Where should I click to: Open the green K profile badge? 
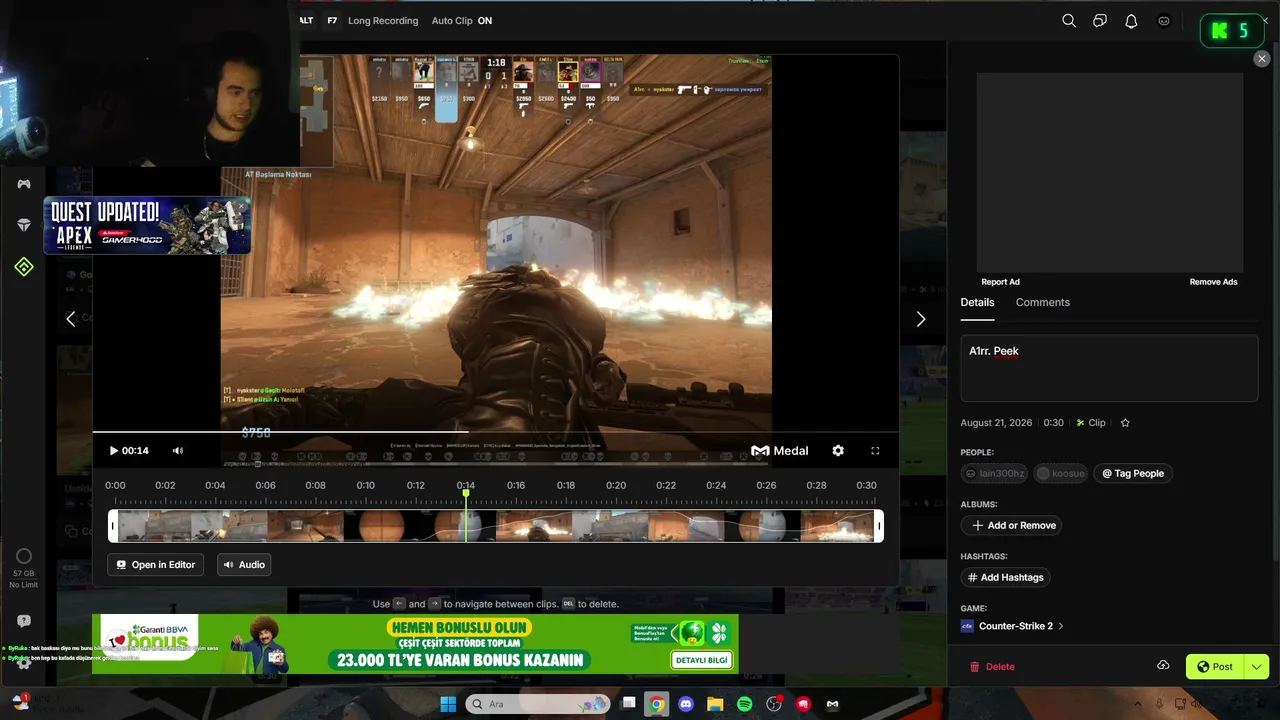[1231, 31]
